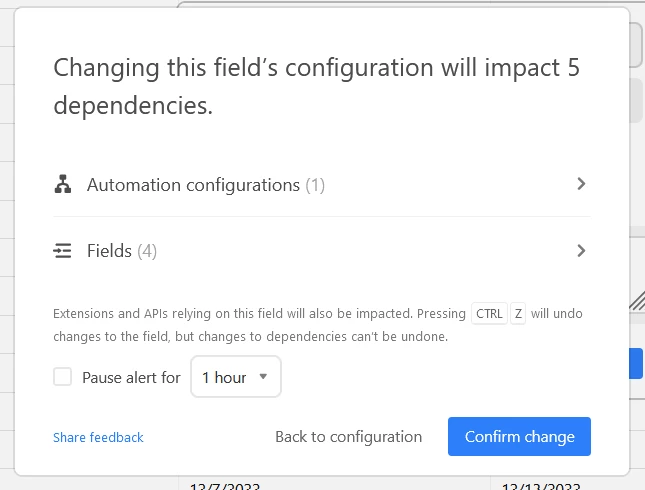This screenshot has width=645, height=490.
Task: Select the 12/7/2023 date cell below dialog
Action: pyautogui.click(x=225, y=486)
